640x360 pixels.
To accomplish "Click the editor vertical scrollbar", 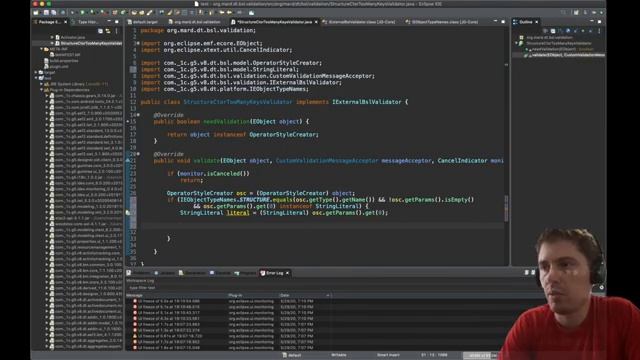I will coord(506,147).
